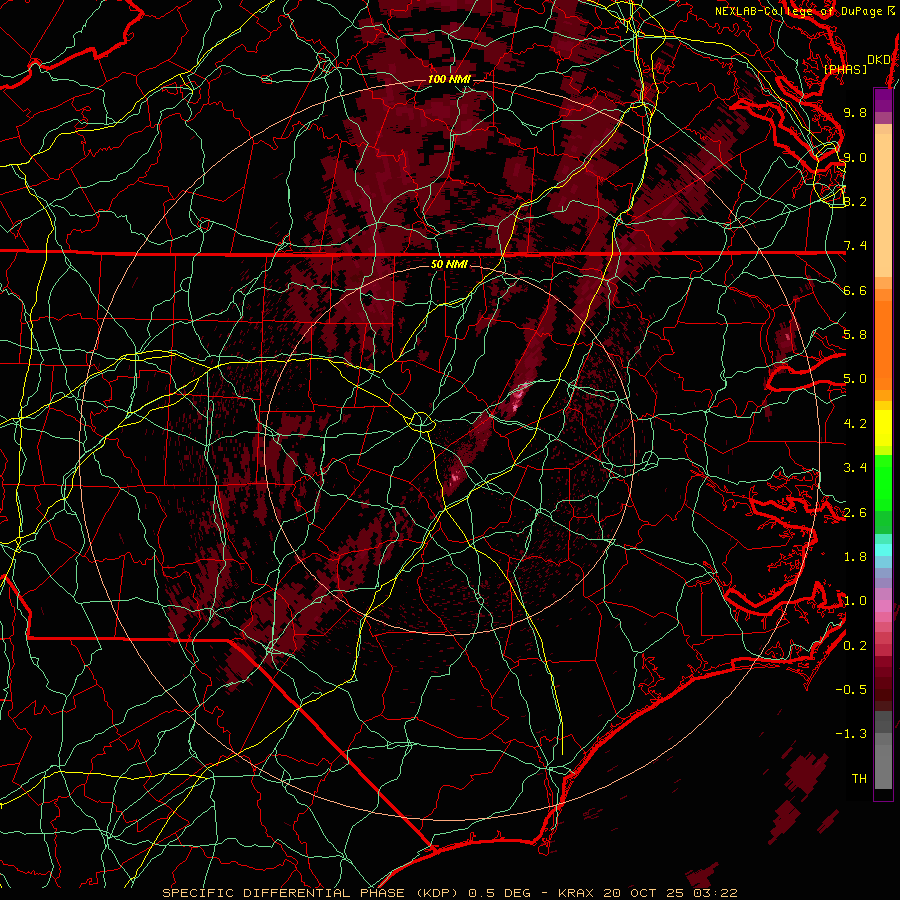
Task: Click the 50 NMI range ring label
Action: (449, 264)
